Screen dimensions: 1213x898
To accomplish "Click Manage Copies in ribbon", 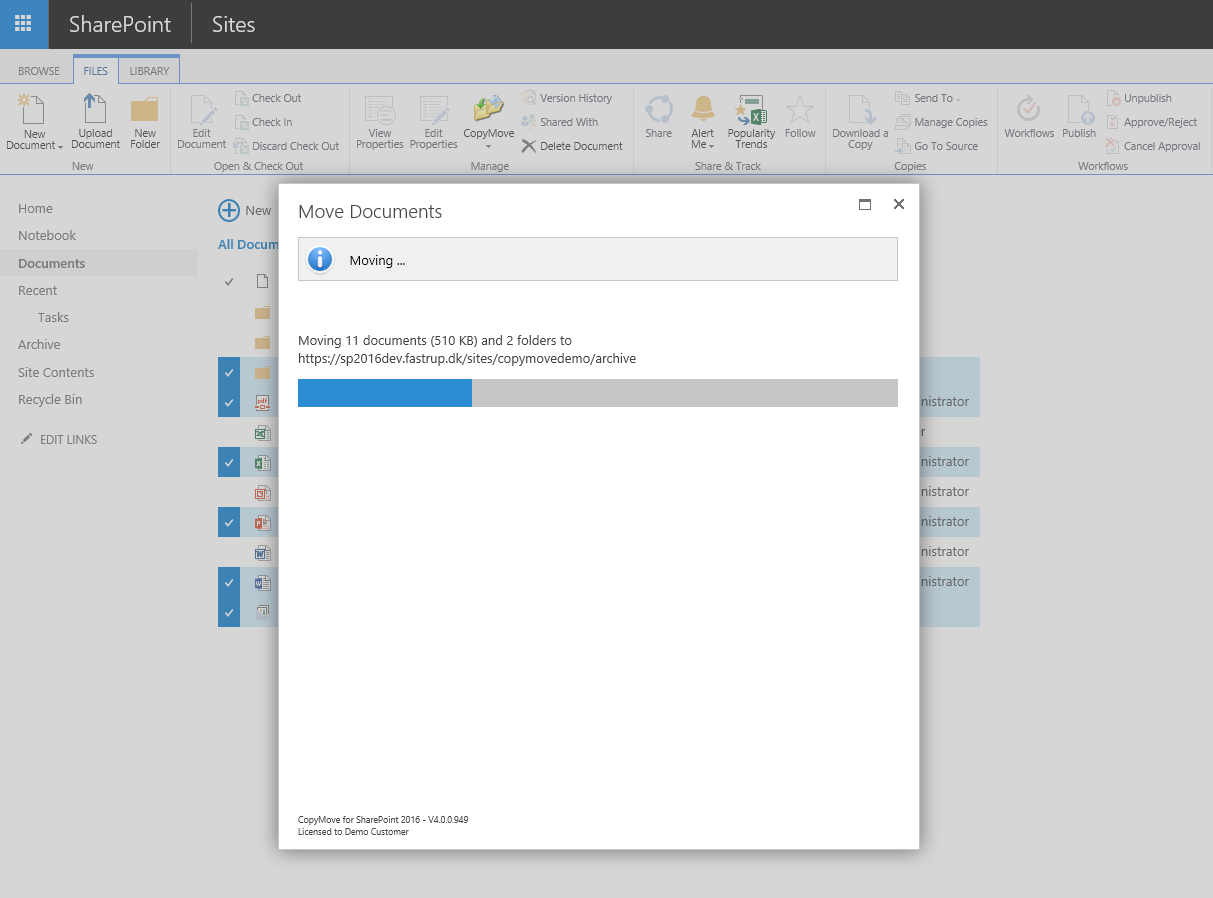I will (x=941, y=122).
